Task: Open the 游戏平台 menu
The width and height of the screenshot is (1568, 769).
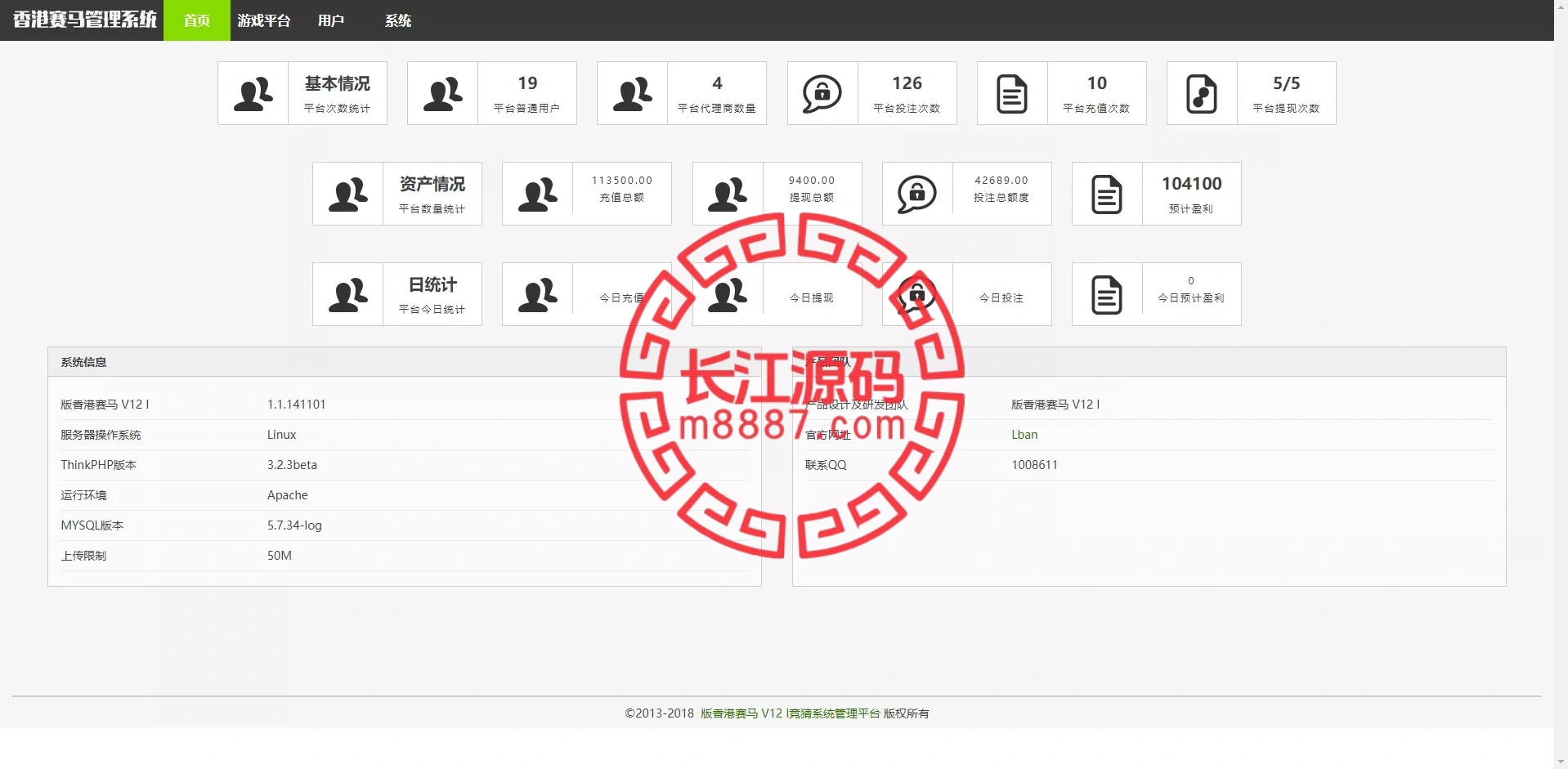Action: point(264,20)
